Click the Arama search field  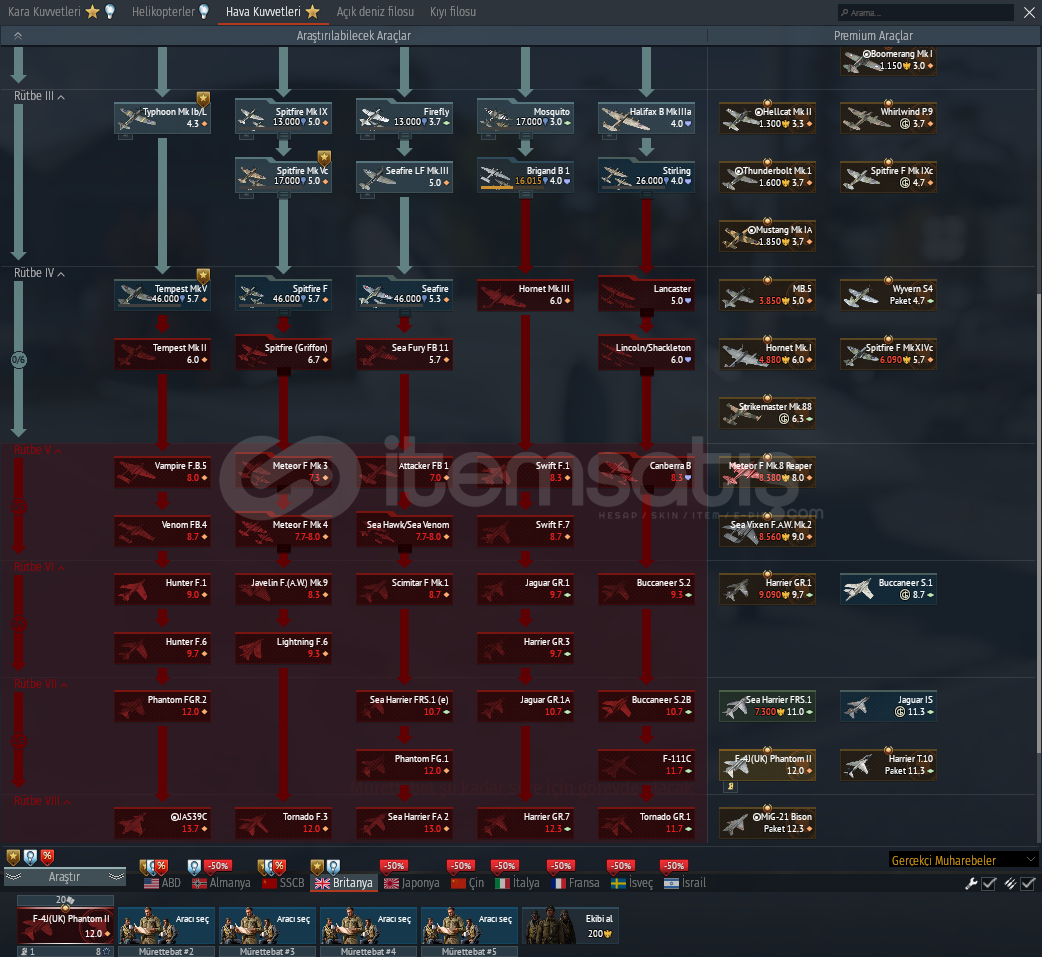[924, 12]
